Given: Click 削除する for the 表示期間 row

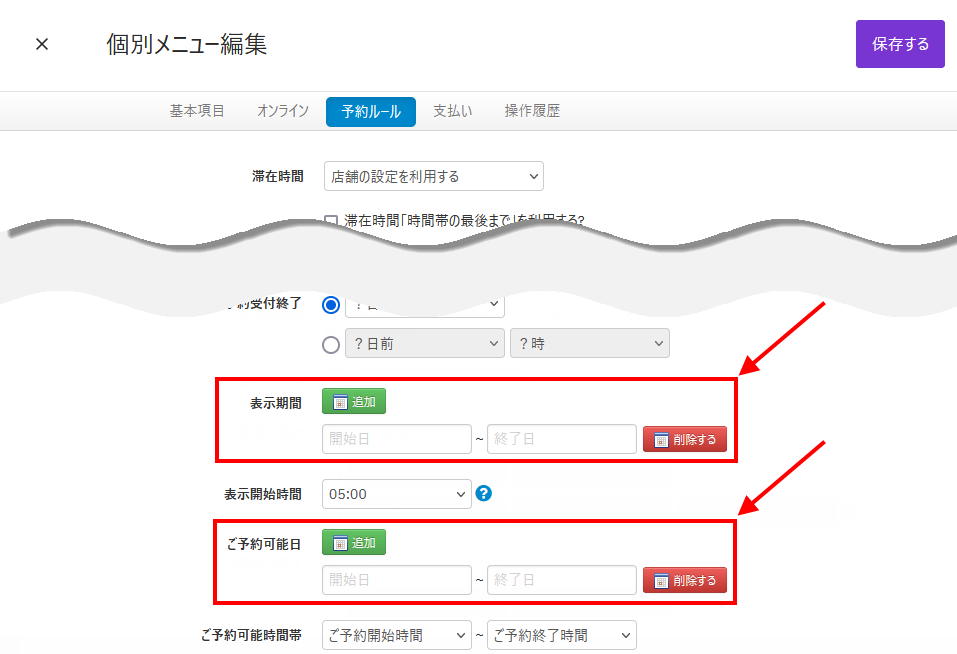Looking at the screenshot, I should coord(685,440).
